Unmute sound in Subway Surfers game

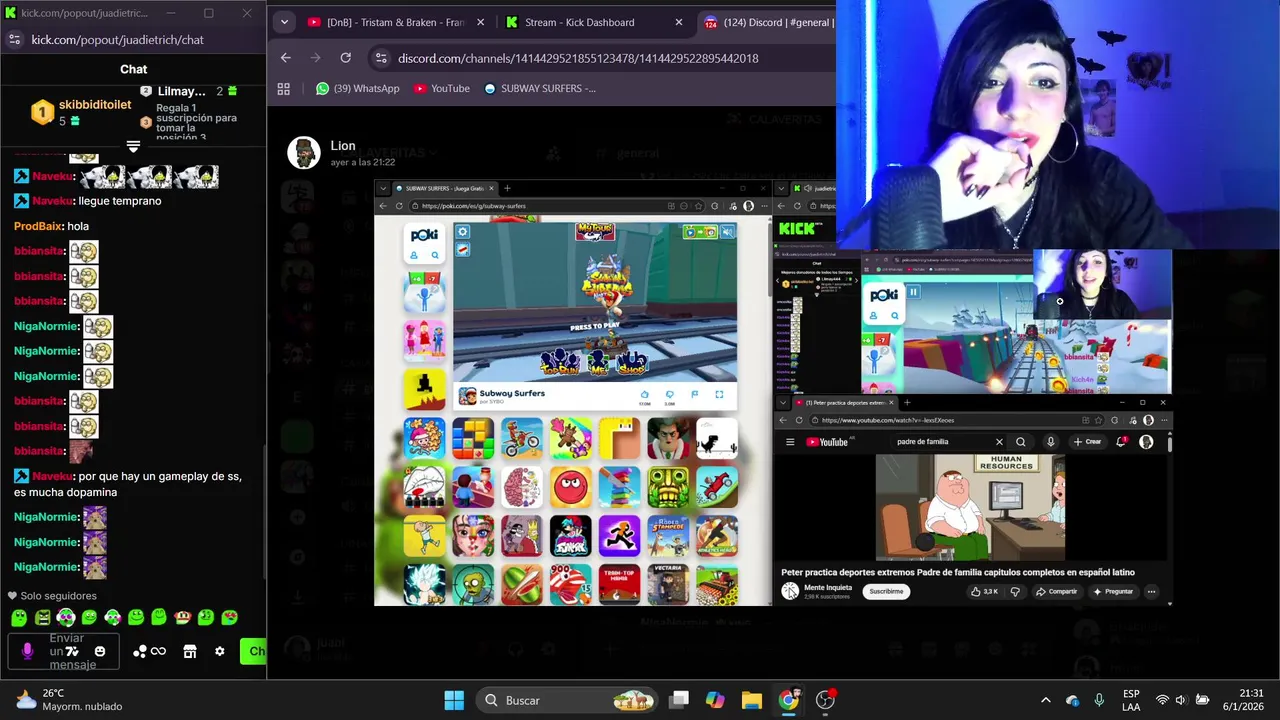pos(727,231)
